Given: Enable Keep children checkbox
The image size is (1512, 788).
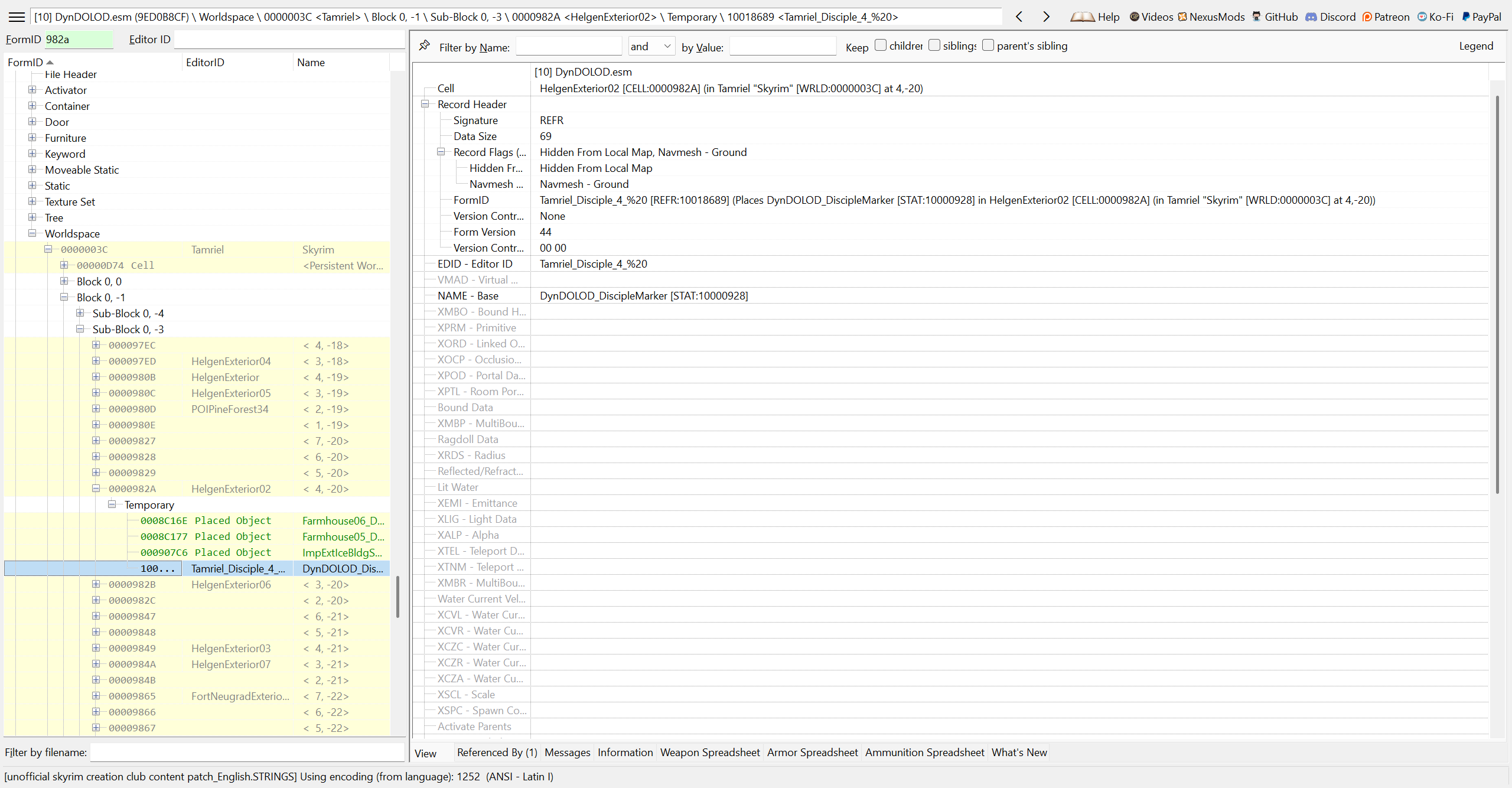Looking at the screenshot, I should (x=881, y=45).
